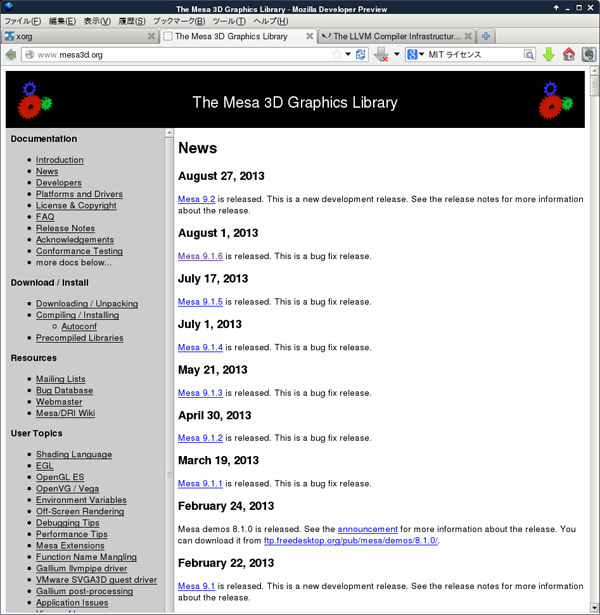
Task: Click the download-blocked arrow toolbar icon
Action: [381, 55]
